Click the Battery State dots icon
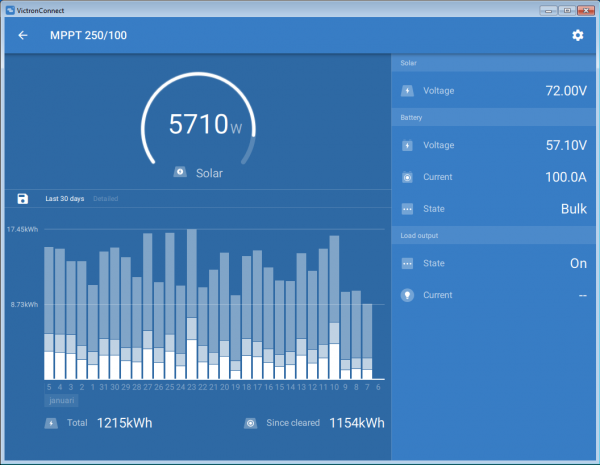This screenshot has height=465, width=600. point(407,209)
